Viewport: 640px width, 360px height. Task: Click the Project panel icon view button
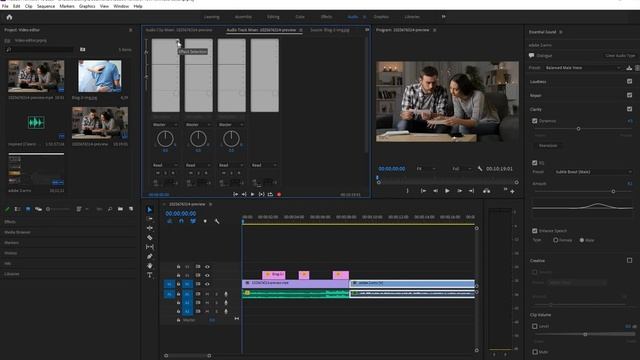28,209
